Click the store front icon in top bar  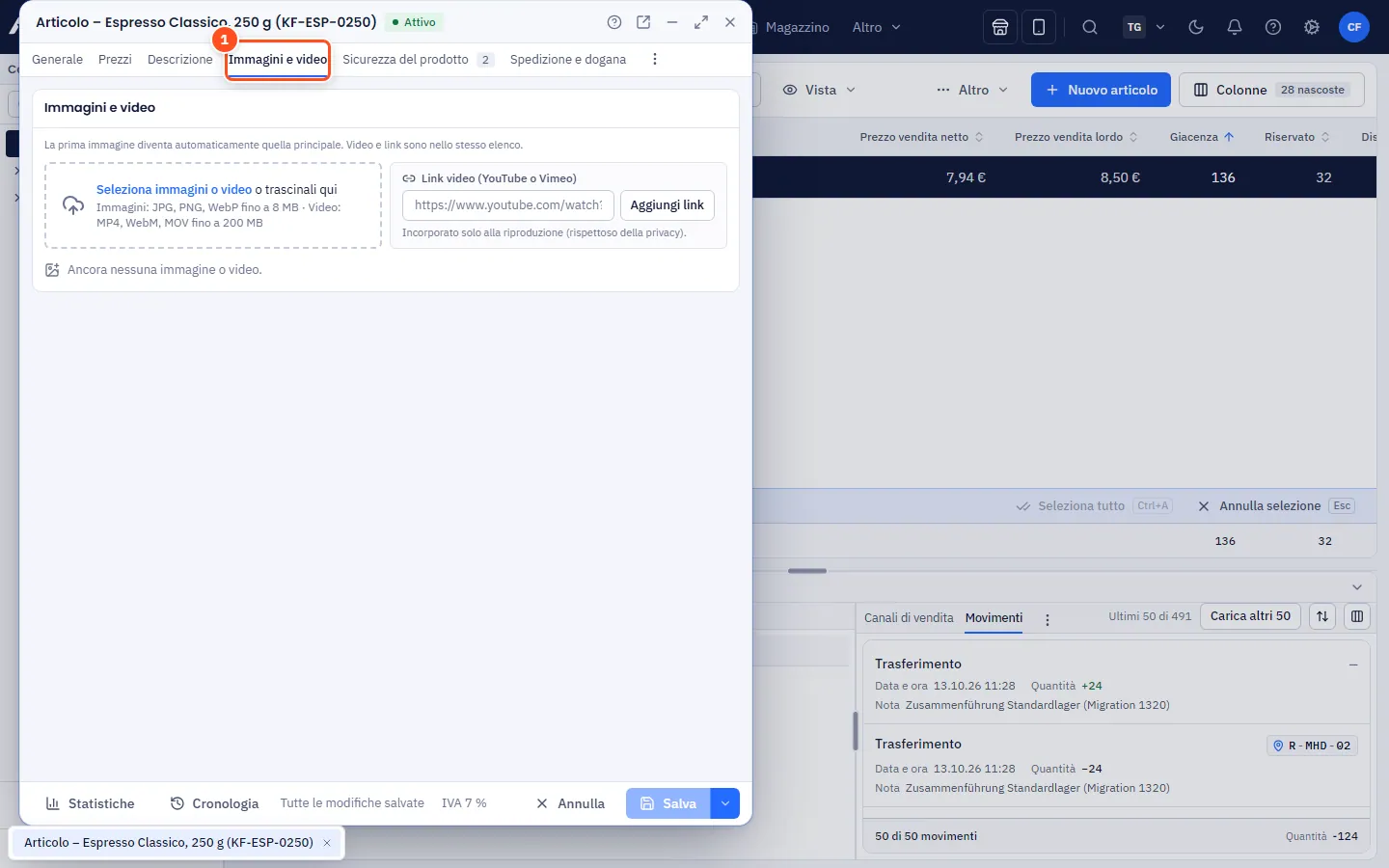pyautogui.click(x=1000, y=27)
